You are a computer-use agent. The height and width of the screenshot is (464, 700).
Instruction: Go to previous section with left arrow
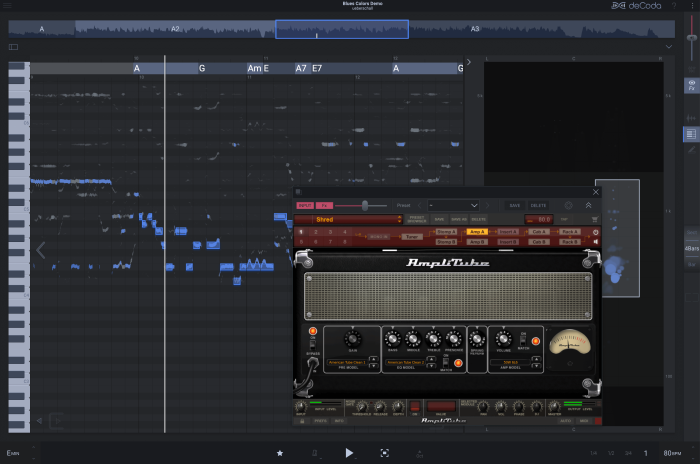(x=41, y=250)
